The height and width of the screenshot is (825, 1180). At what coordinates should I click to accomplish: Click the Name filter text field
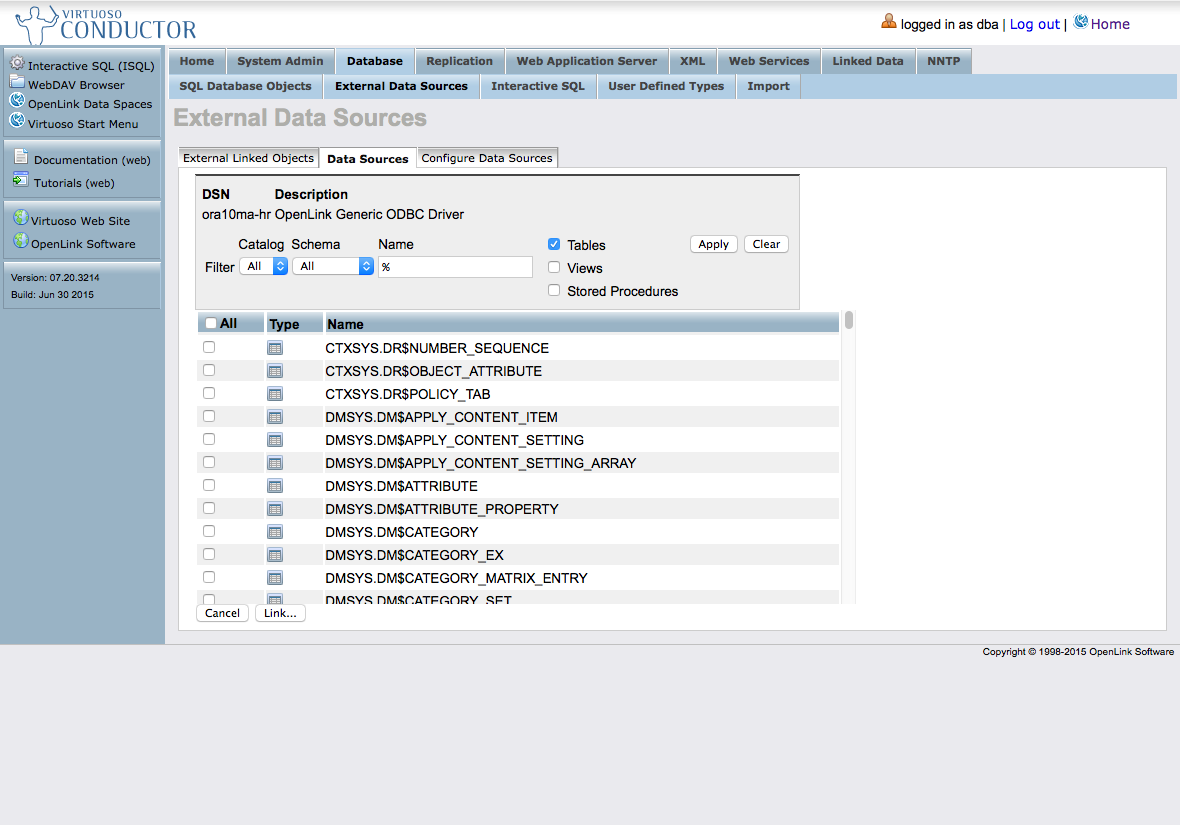pyautogui.click(x=455, y=267)
